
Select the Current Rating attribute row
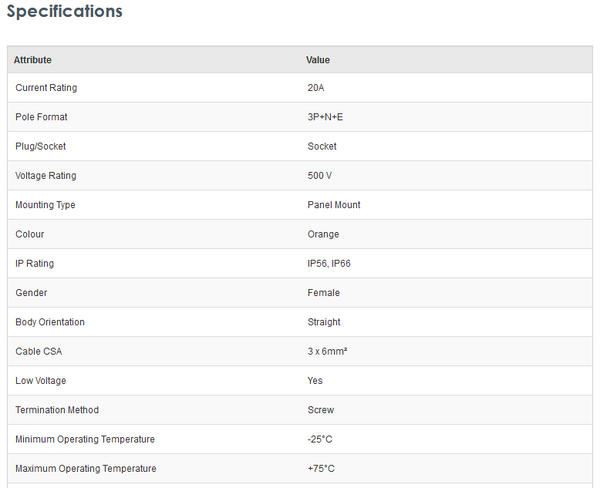46,88
